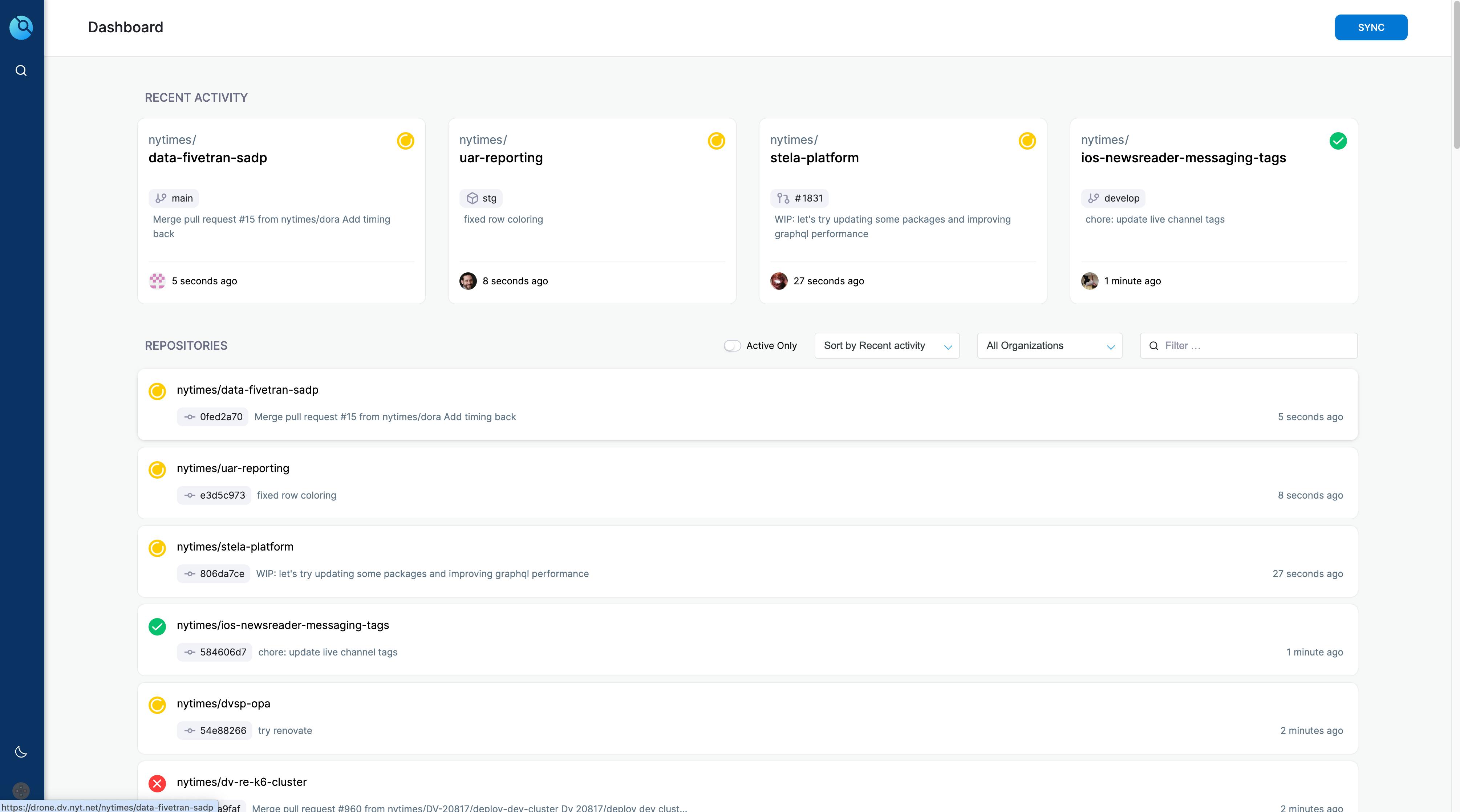The height and width of the screenshot is (812, 1460).
Task: Open data-fivetran-sadp recent activity card title
Action: (x=207, y=158)
